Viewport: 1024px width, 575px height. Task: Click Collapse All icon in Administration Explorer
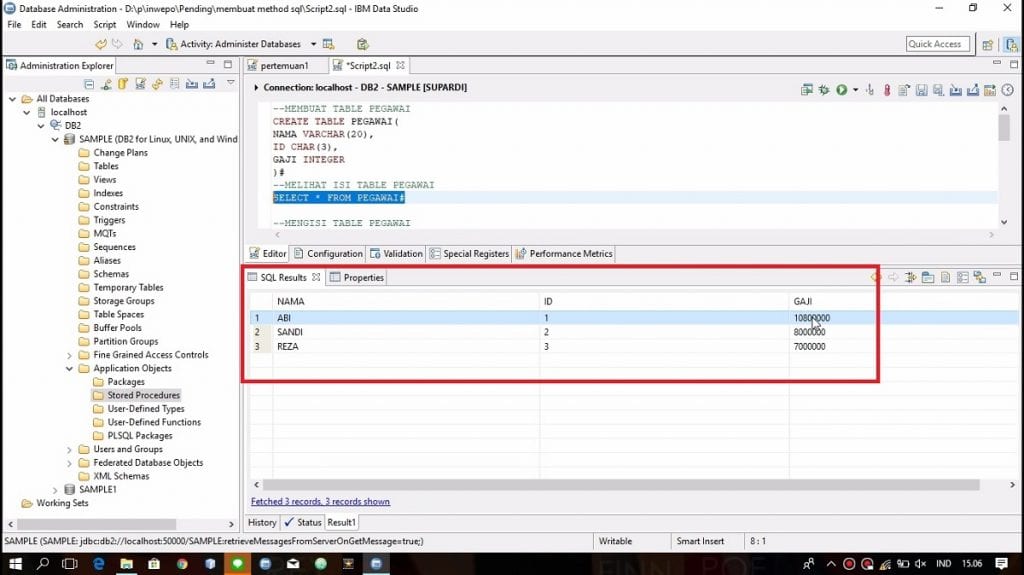(89, 84)
